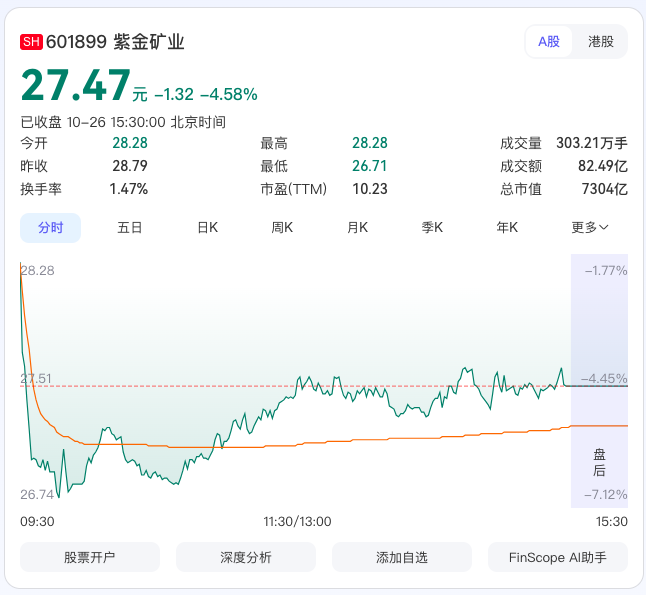Click the change amount -1.32

[174, 95]
